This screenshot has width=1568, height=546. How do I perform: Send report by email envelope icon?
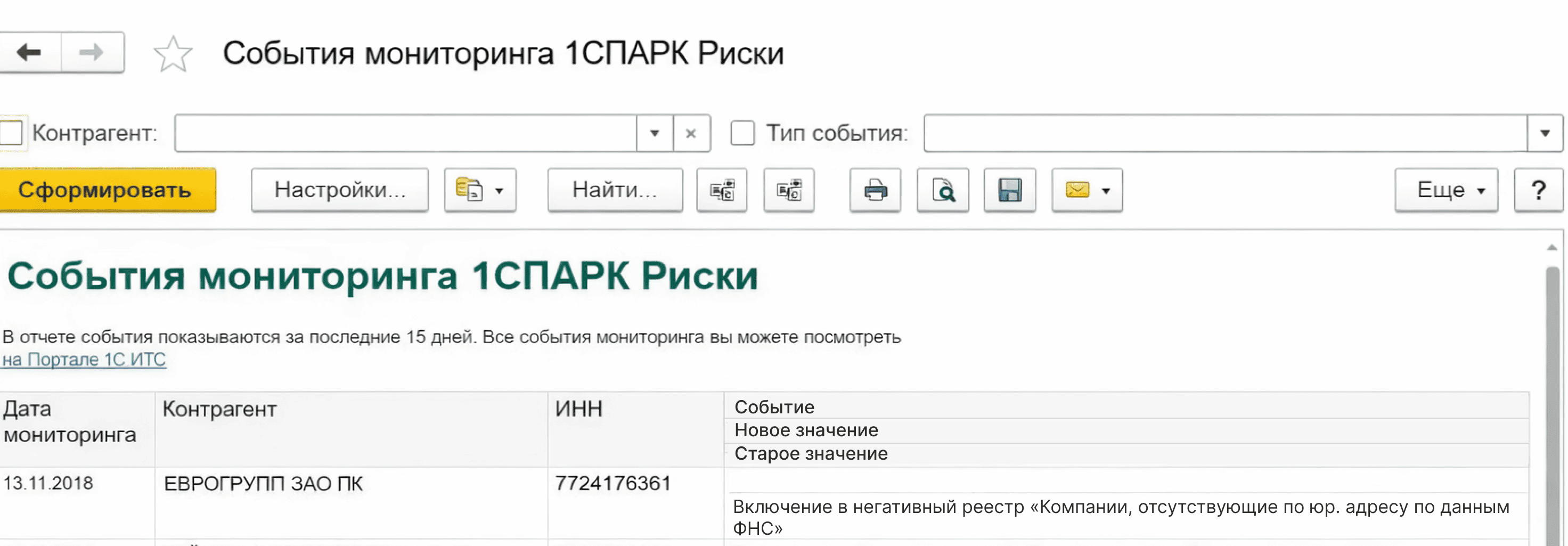click(1087, 191)
